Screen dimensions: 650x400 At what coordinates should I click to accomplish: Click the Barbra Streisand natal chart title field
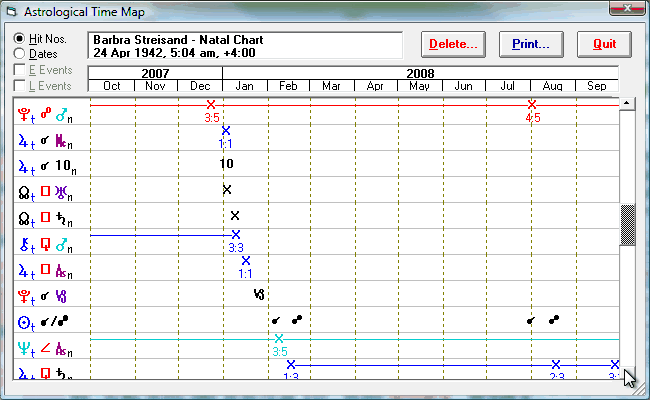tap(245, 46)
